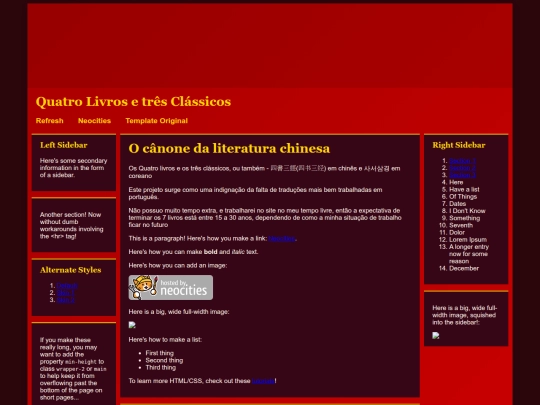Click the 'Right Sidebar' heading
This screenshot has width=540, height=405.
(x=459, y=145)
